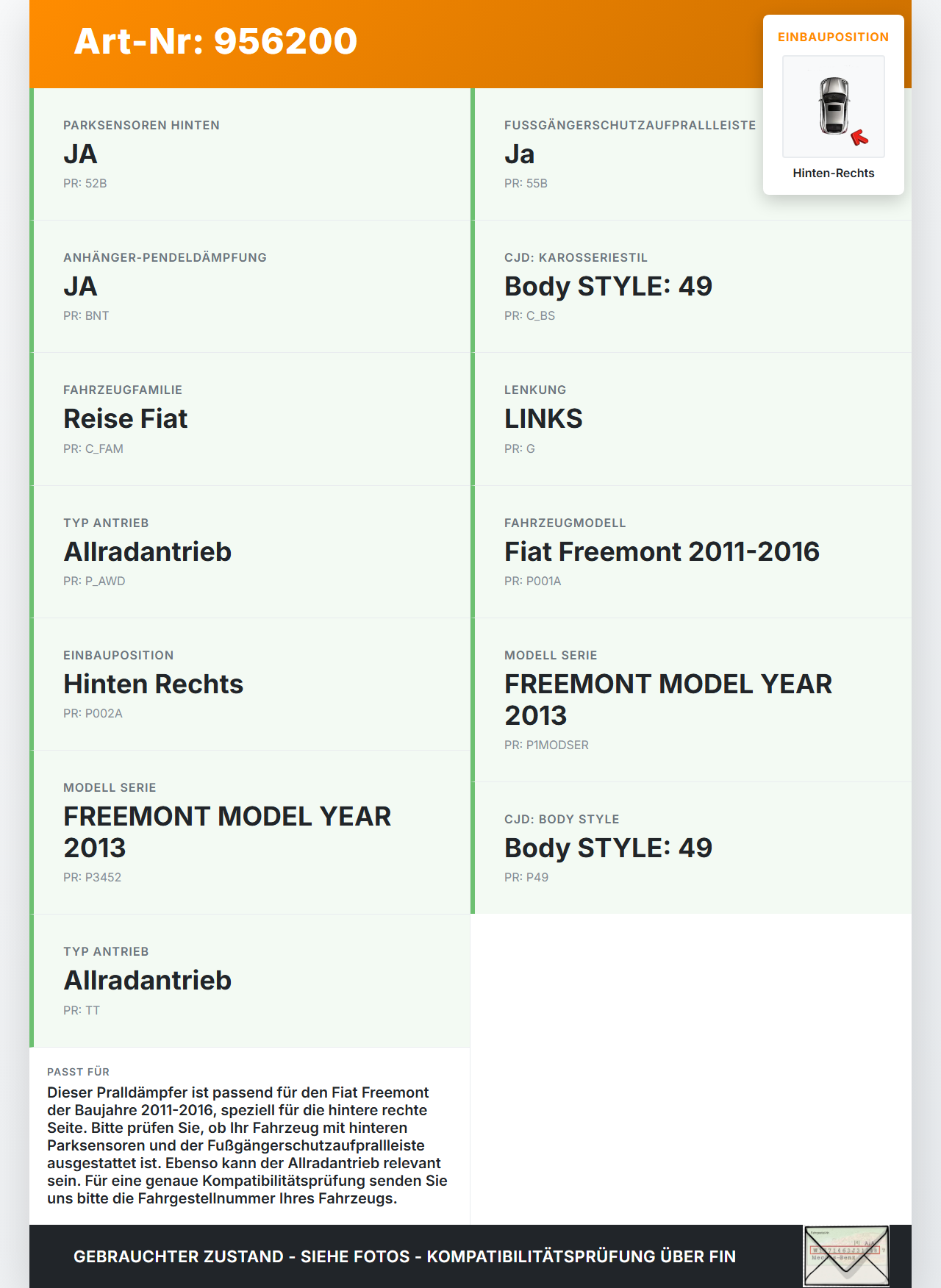
Task: Select the Fussgängerschutzaufprallleiste "Ja" value
Action: coord(519,154)
